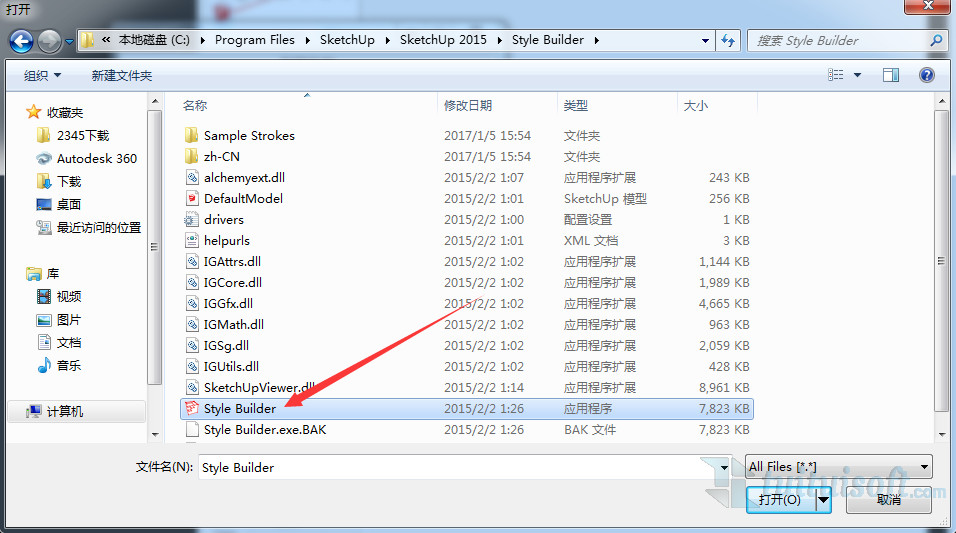
Task: Click the refresh button beside address bar
Action: [x=728, y=41]
